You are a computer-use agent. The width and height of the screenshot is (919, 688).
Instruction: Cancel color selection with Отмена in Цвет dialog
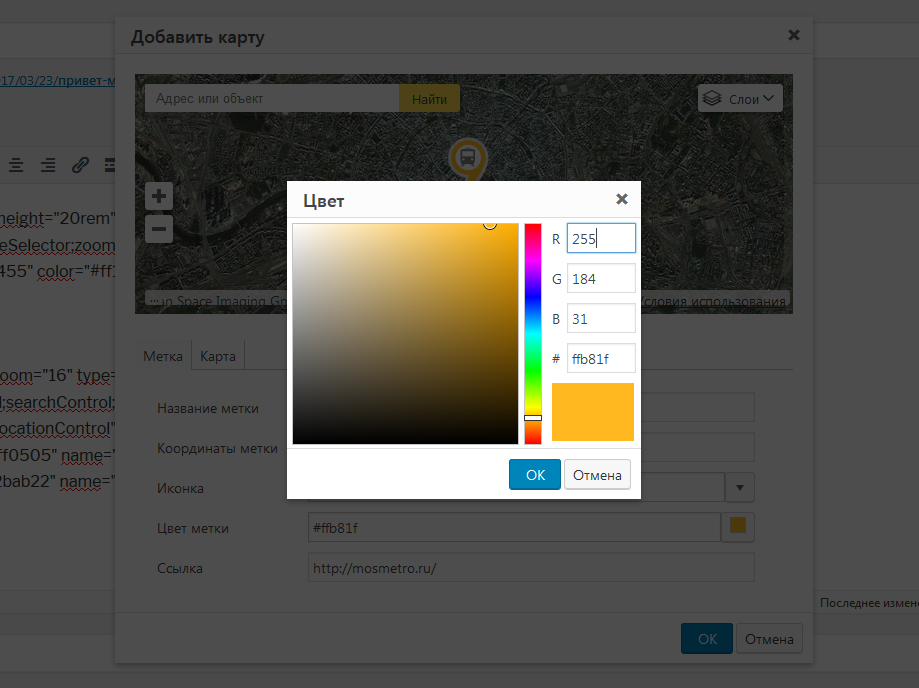tap(597, 474)
